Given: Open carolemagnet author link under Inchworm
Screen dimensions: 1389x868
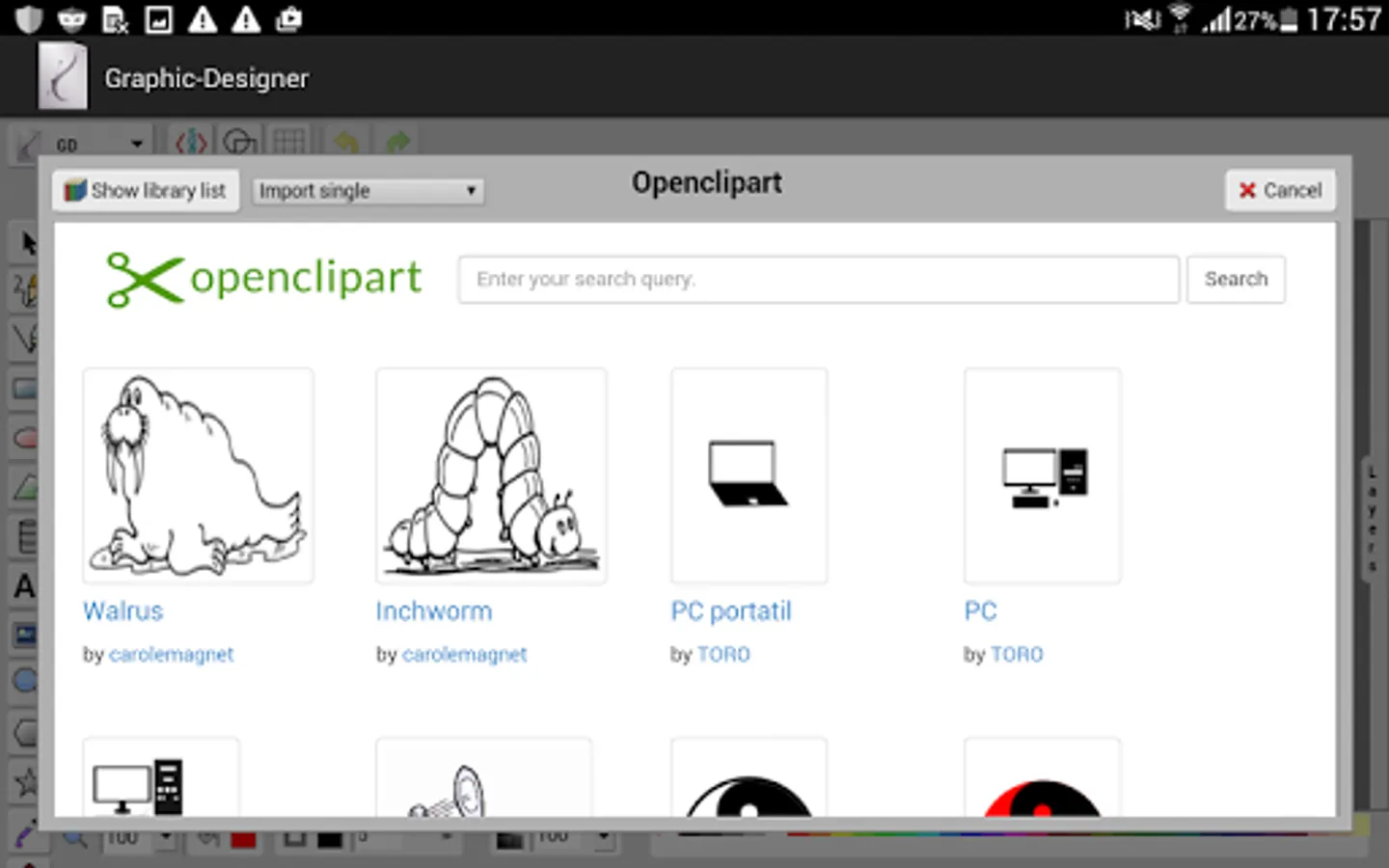Looking at the screenshot, I should click(465, 655).
